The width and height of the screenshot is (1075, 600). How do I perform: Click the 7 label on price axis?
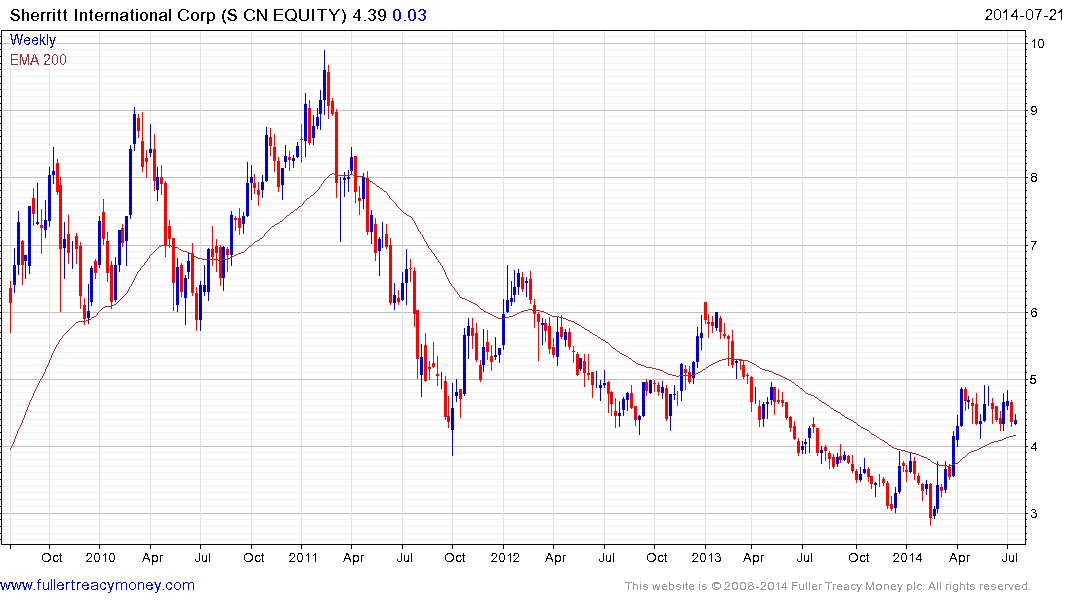[1034, 245]
